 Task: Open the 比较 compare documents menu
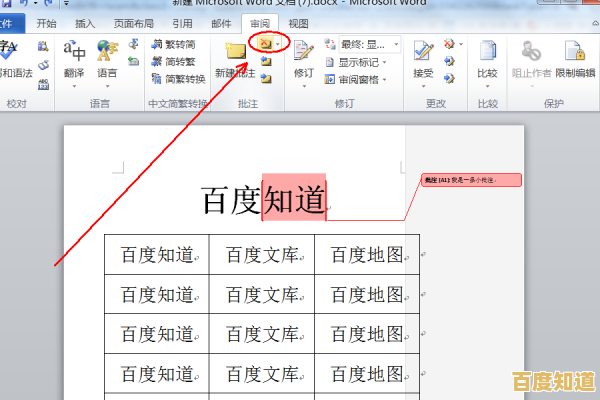click(488, 63)
